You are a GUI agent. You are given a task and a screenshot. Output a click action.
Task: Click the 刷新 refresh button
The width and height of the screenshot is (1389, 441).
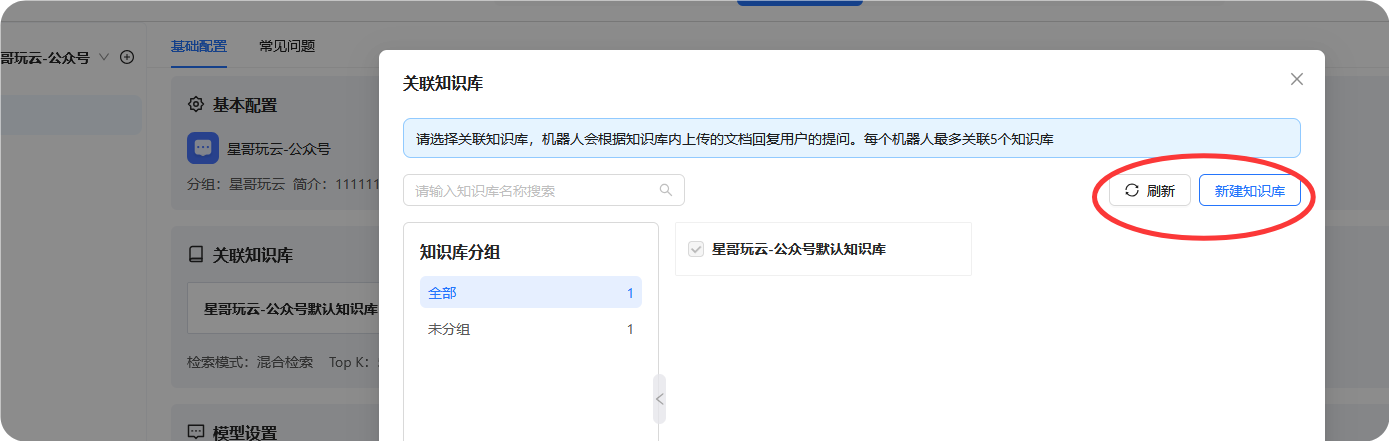point(1150,190)
